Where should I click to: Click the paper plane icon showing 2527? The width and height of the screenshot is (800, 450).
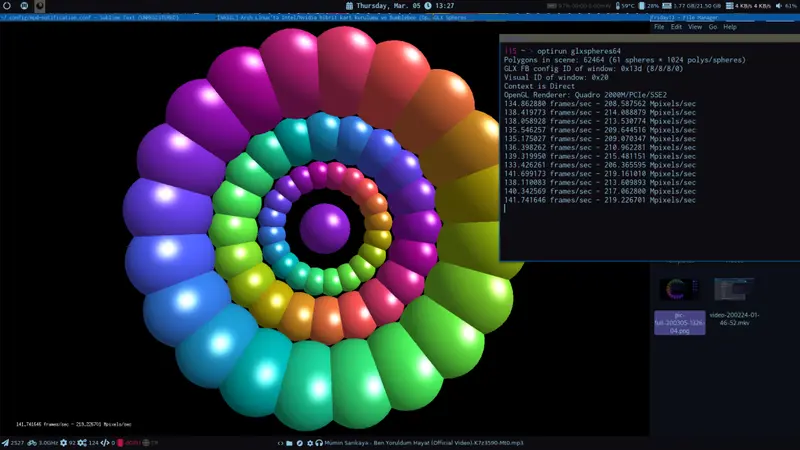tap(5, 443)
